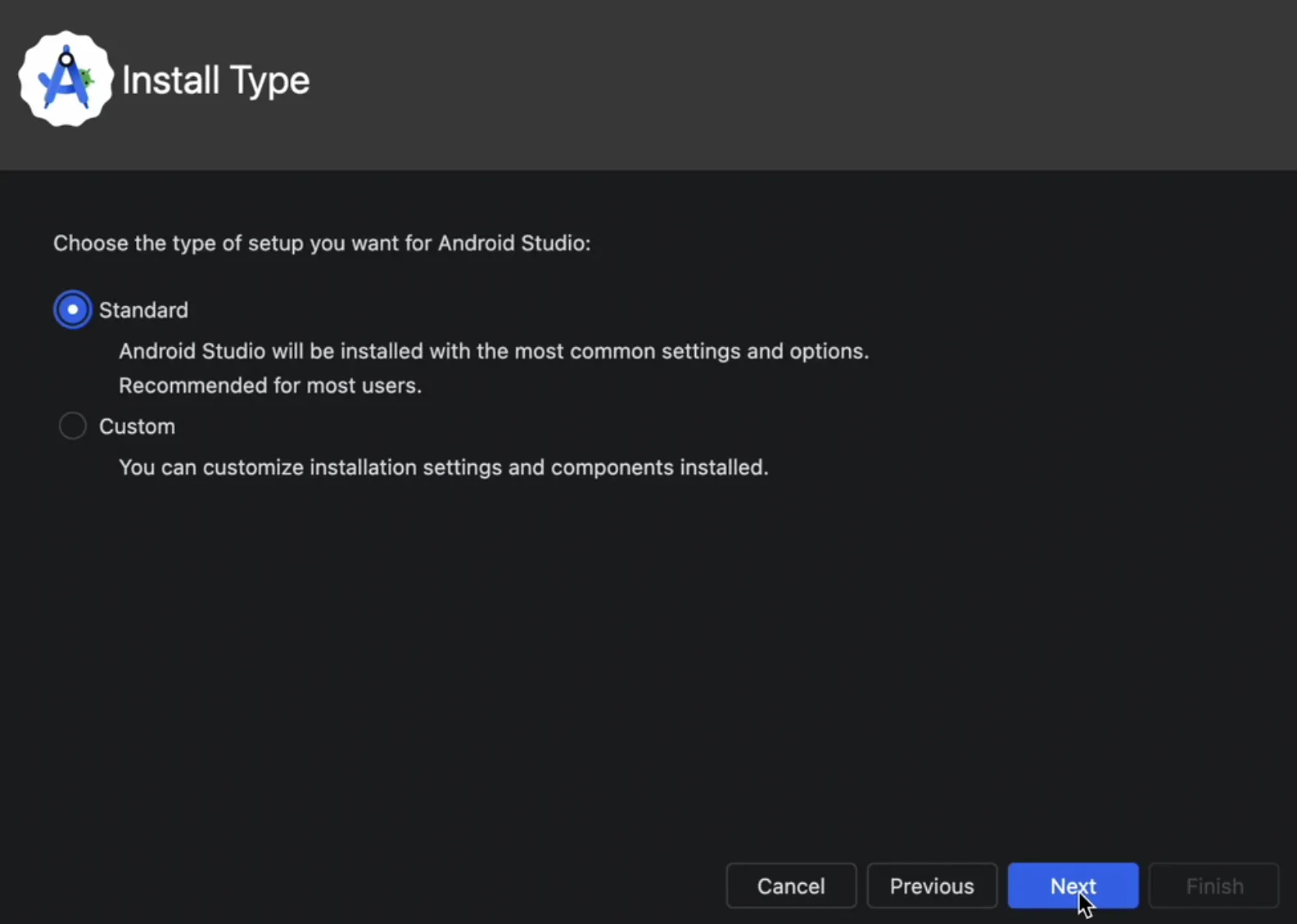This screenshot has height=924, width=1297.
Task: Click the "Install Type" heading text
Action: coord(215,80)
